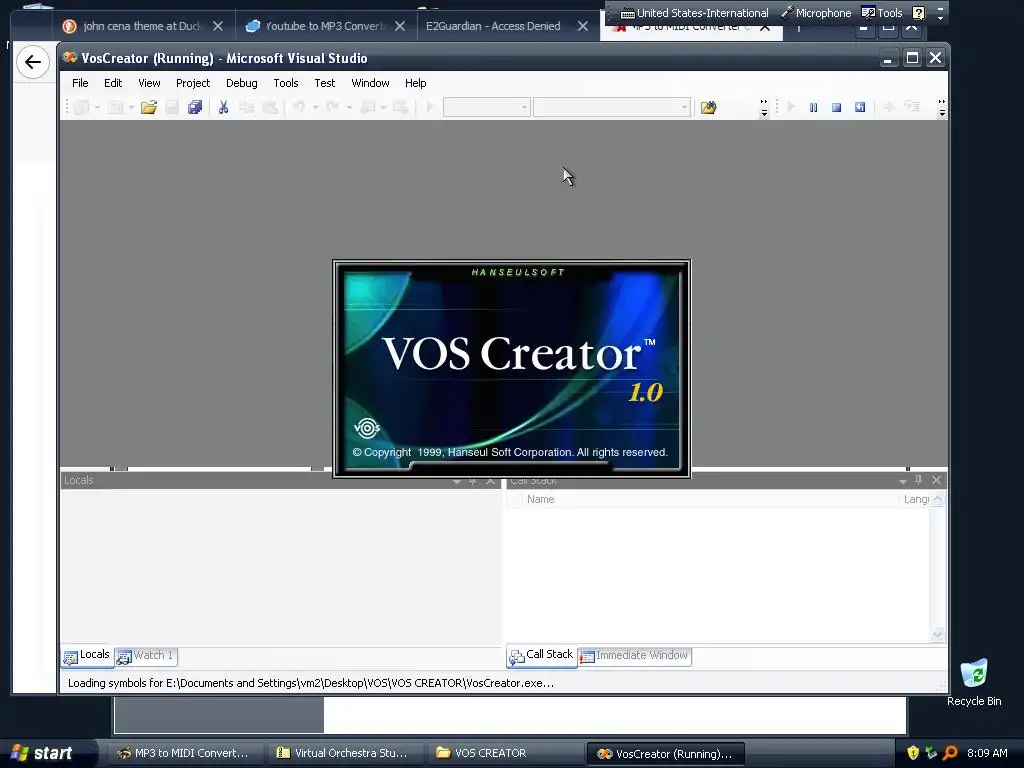Select the john cena theme browser tab

click(143, 26)
